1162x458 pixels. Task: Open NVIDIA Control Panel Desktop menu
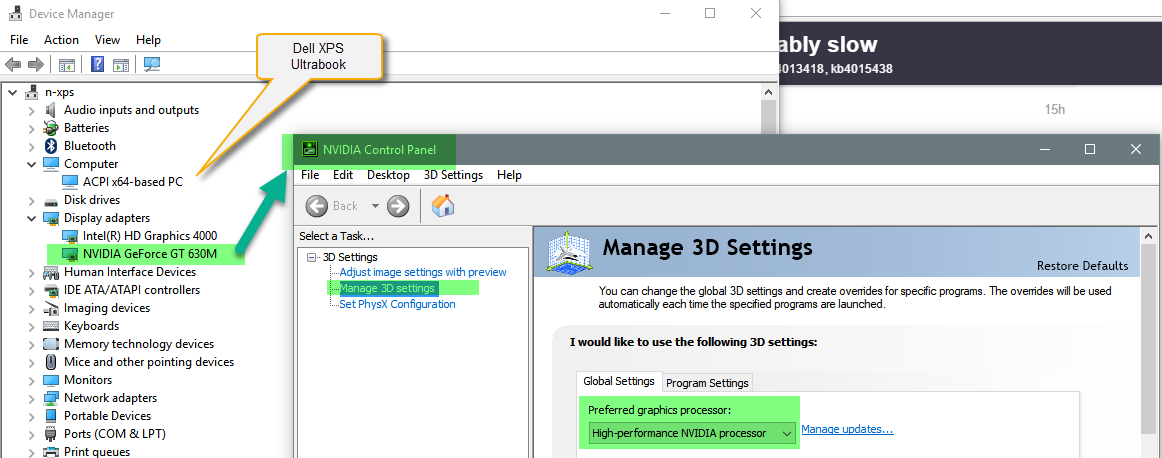[x=388, y=175]
